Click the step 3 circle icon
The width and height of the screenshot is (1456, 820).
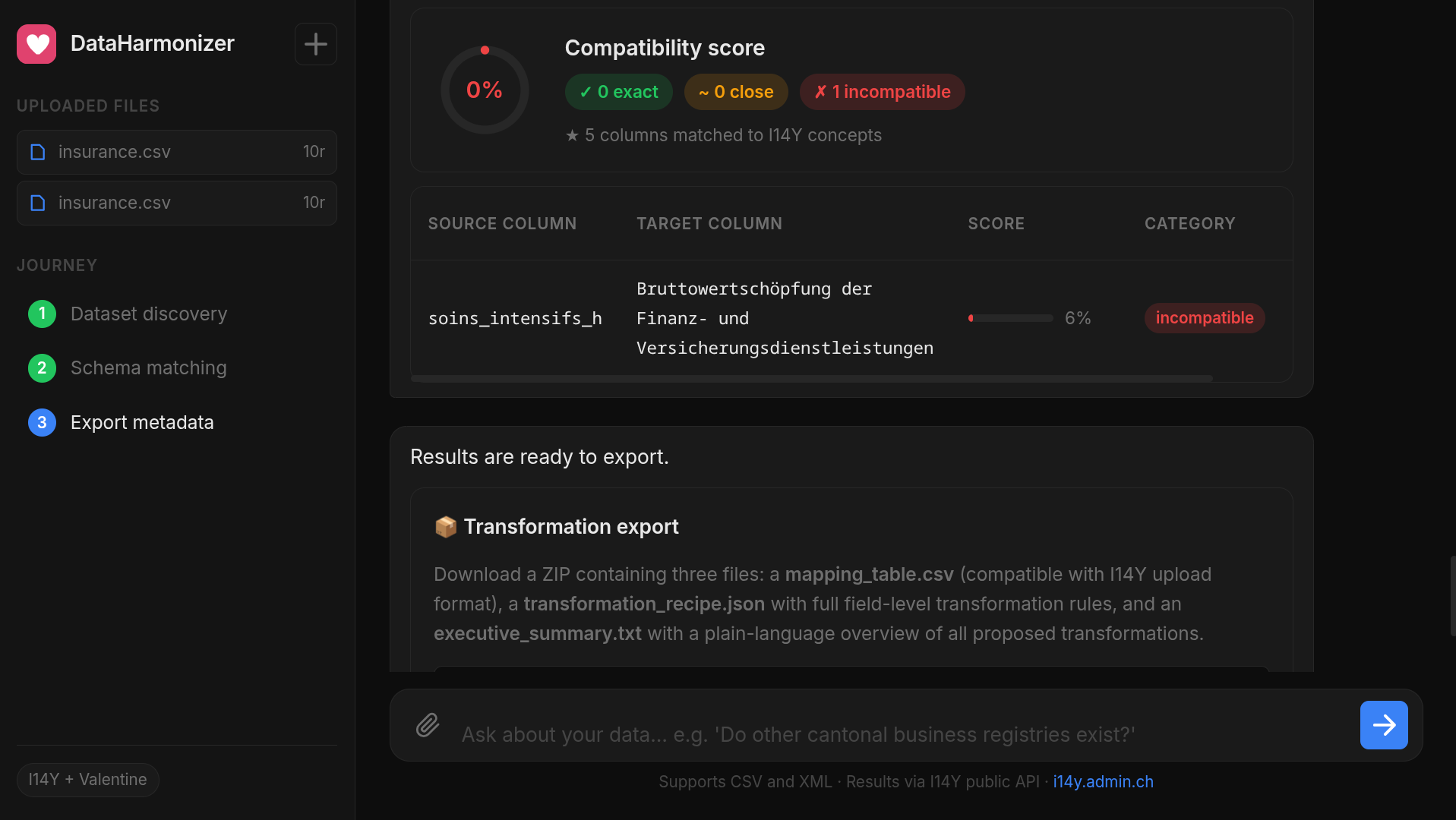[42, 423]
